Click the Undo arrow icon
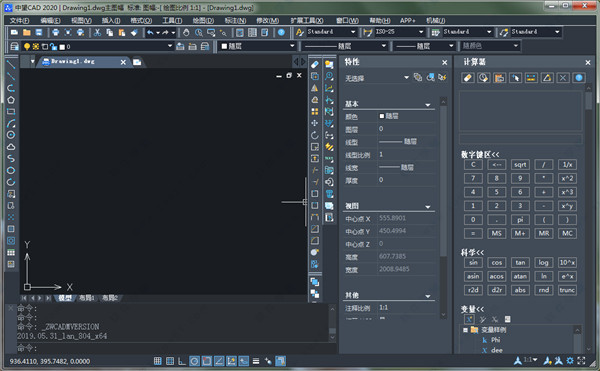 [x=150, y=33]
